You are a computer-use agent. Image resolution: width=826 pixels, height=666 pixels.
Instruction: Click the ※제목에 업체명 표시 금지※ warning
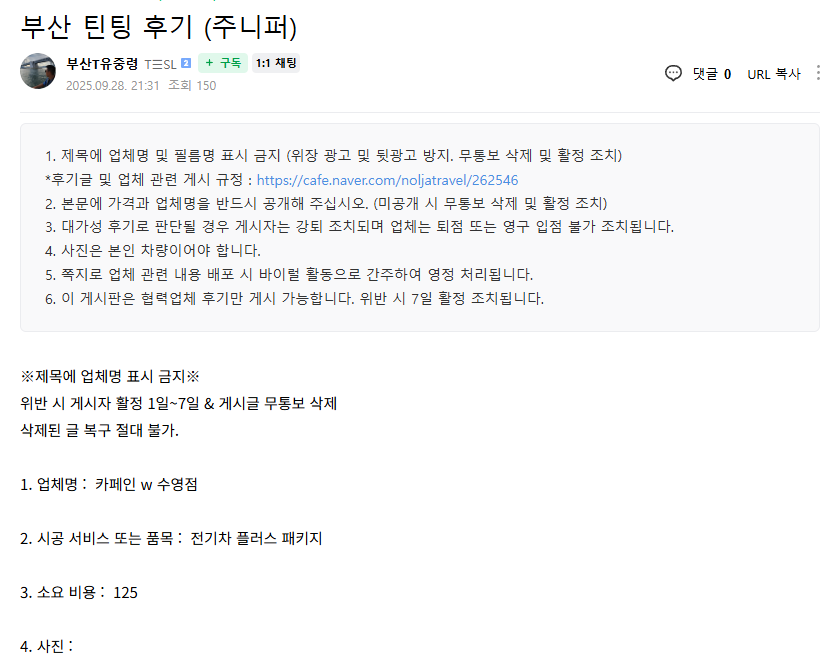pos(110,377)
